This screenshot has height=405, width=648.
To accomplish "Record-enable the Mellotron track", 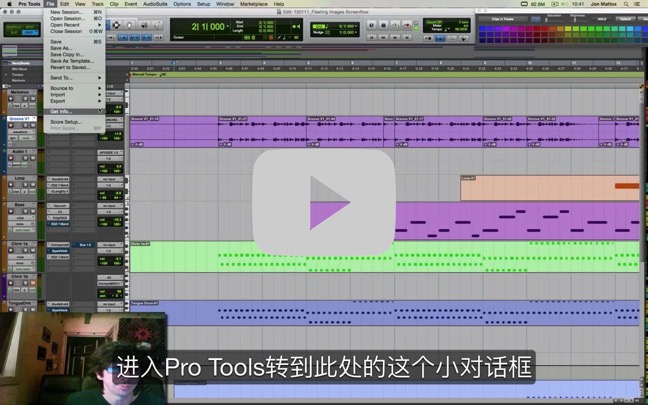I will point(10,99).
